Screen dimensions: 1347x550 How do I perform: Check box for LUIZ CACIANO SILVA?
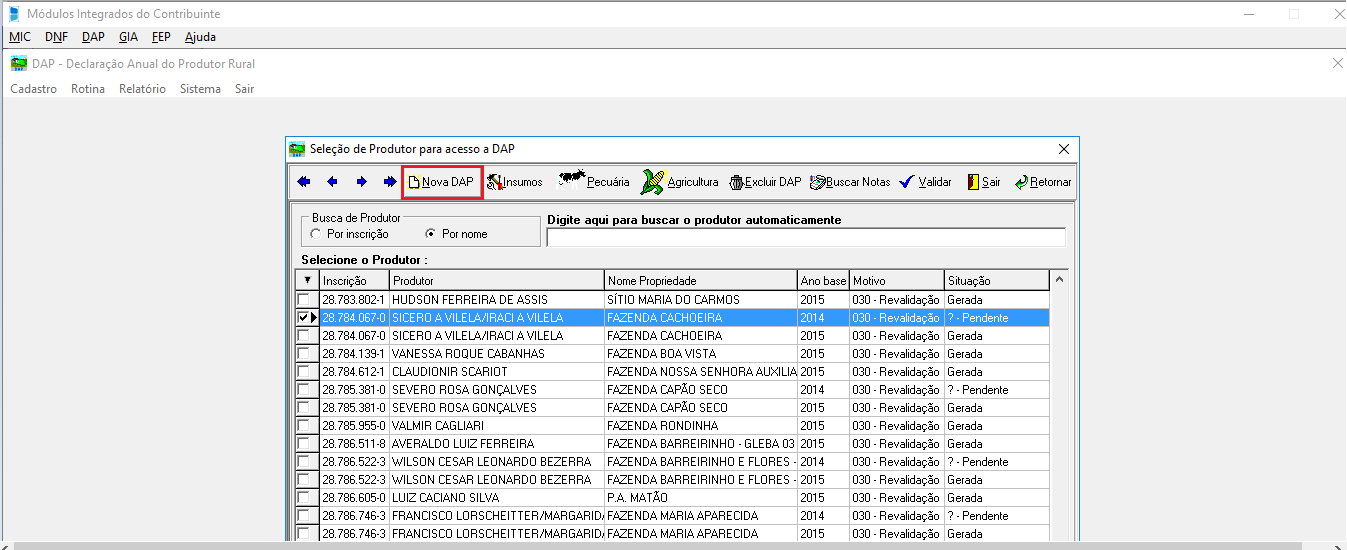(x=304, y=498)
